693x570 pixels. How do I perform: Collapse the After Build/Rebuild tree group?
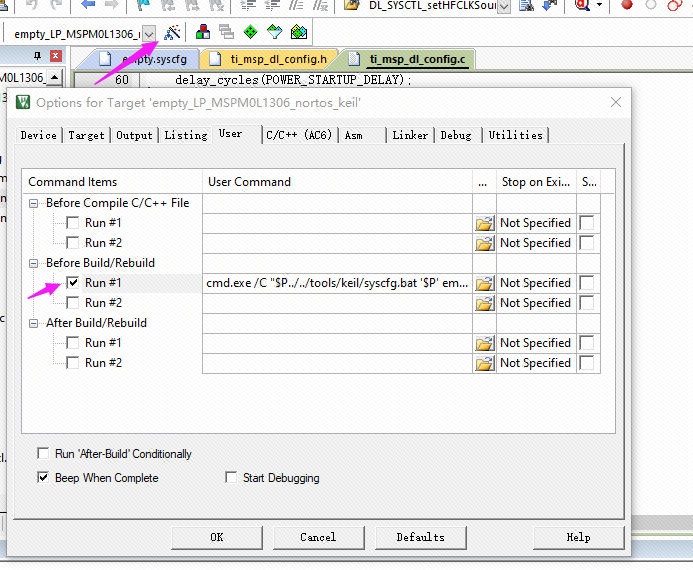[x=35, y=323]
